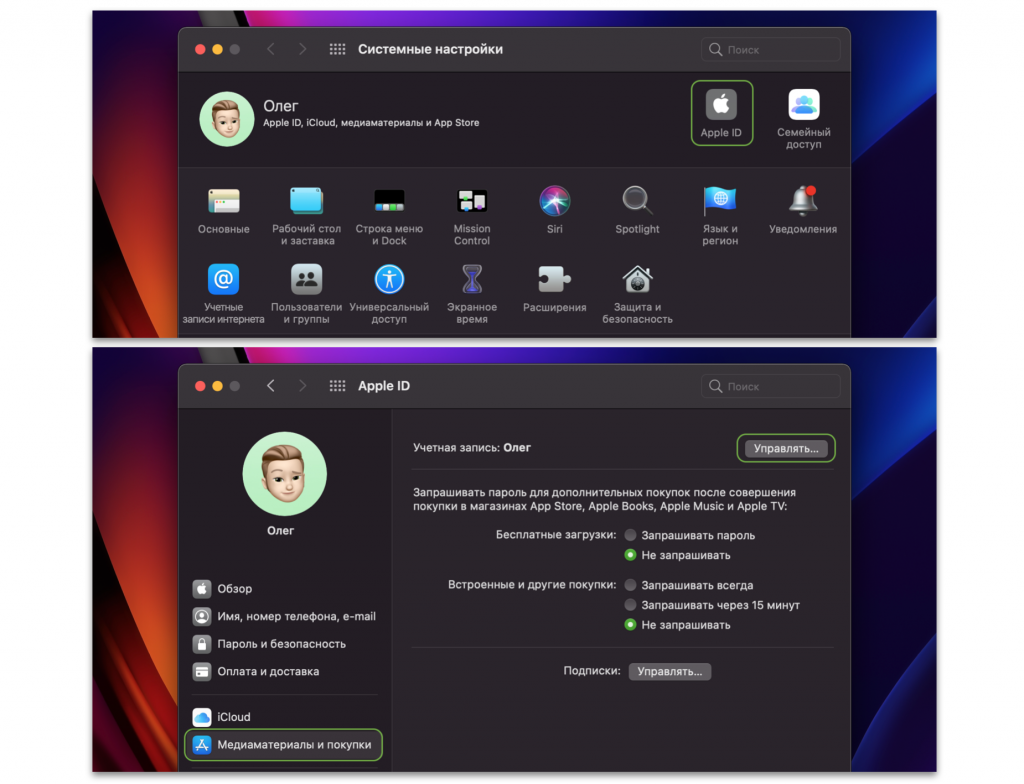Open Siri preferences
Viewport: 1024px width, 784px height.
(554, 210)
